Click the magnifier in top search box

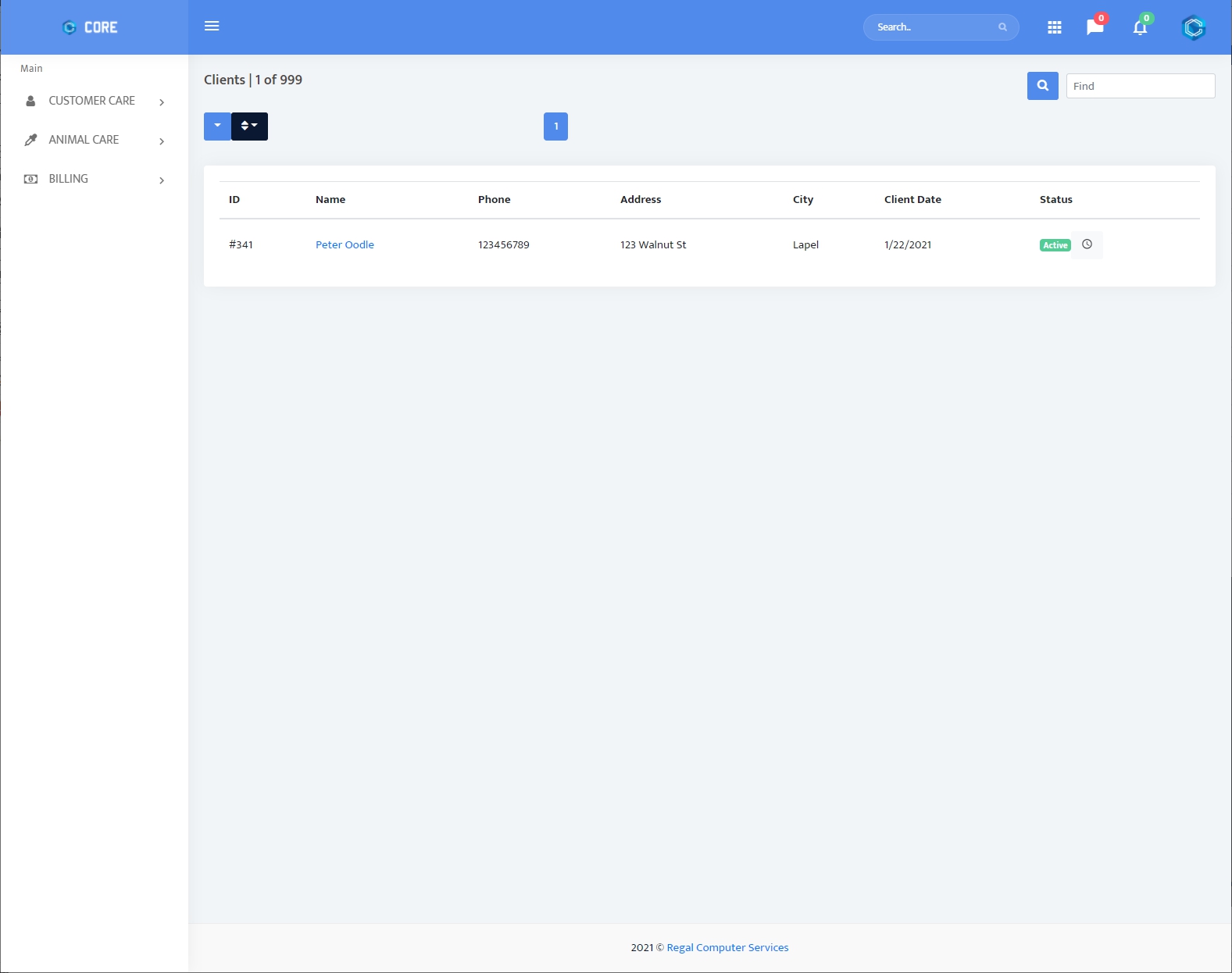1002,27
